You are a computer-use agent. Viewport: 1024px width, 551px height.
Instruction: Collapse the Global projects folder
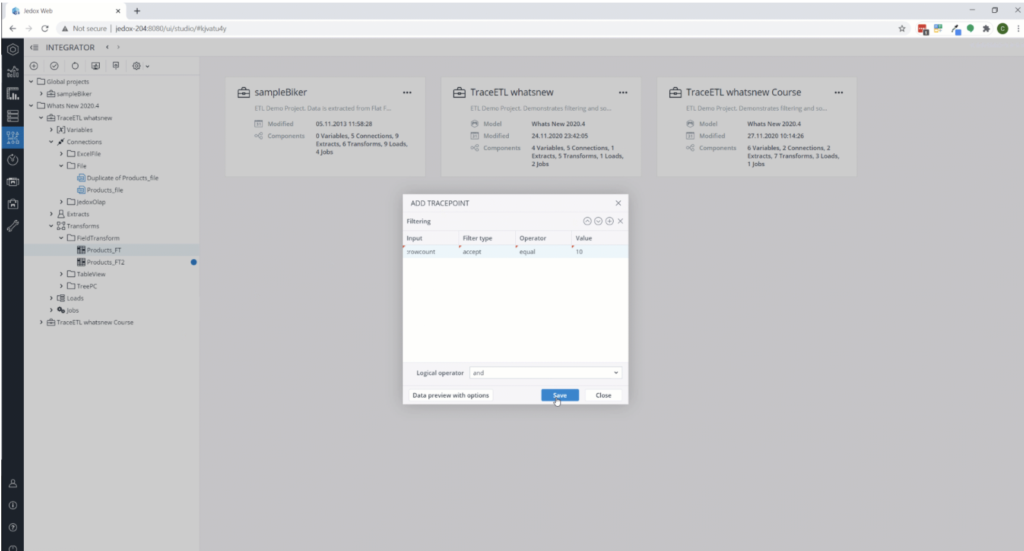pyautogui.click(x=31, y=82)
